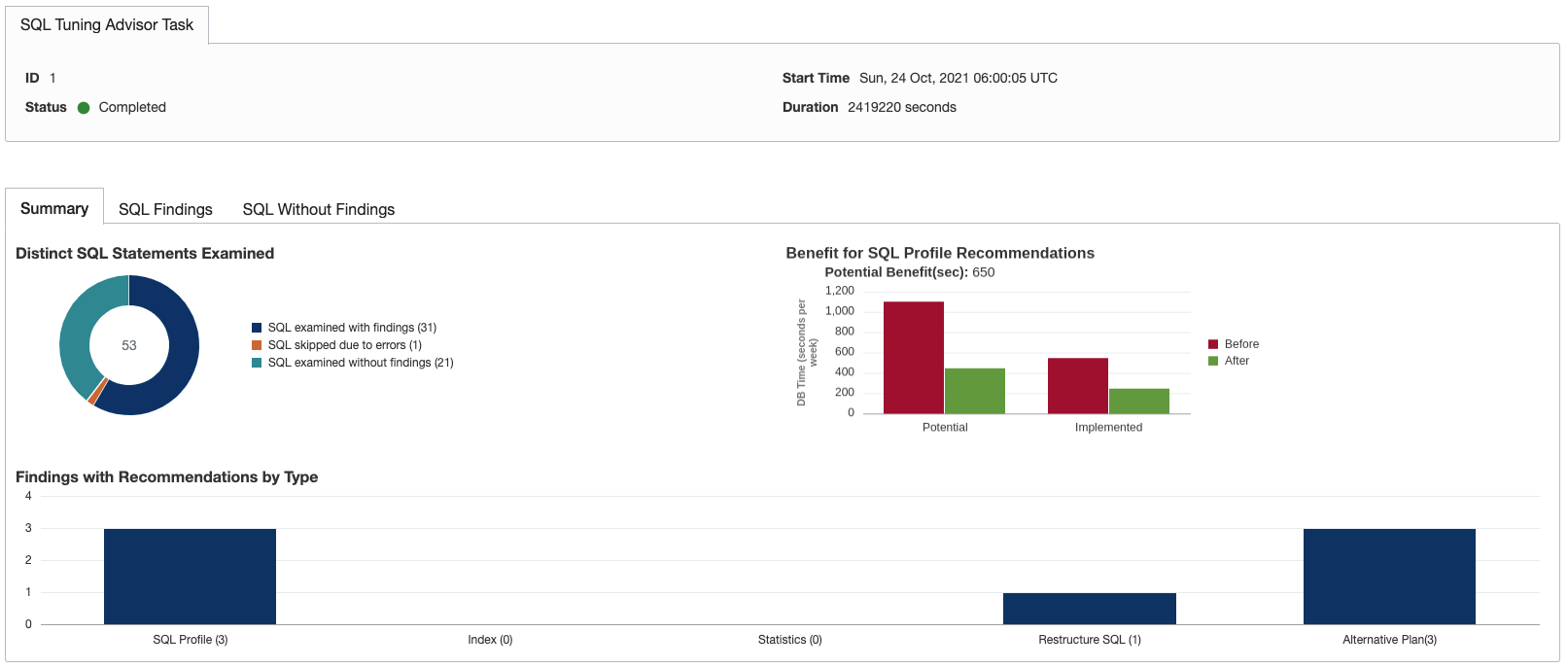
Task: Click the Restructure SQL (1) bar
Action: 1089,609
